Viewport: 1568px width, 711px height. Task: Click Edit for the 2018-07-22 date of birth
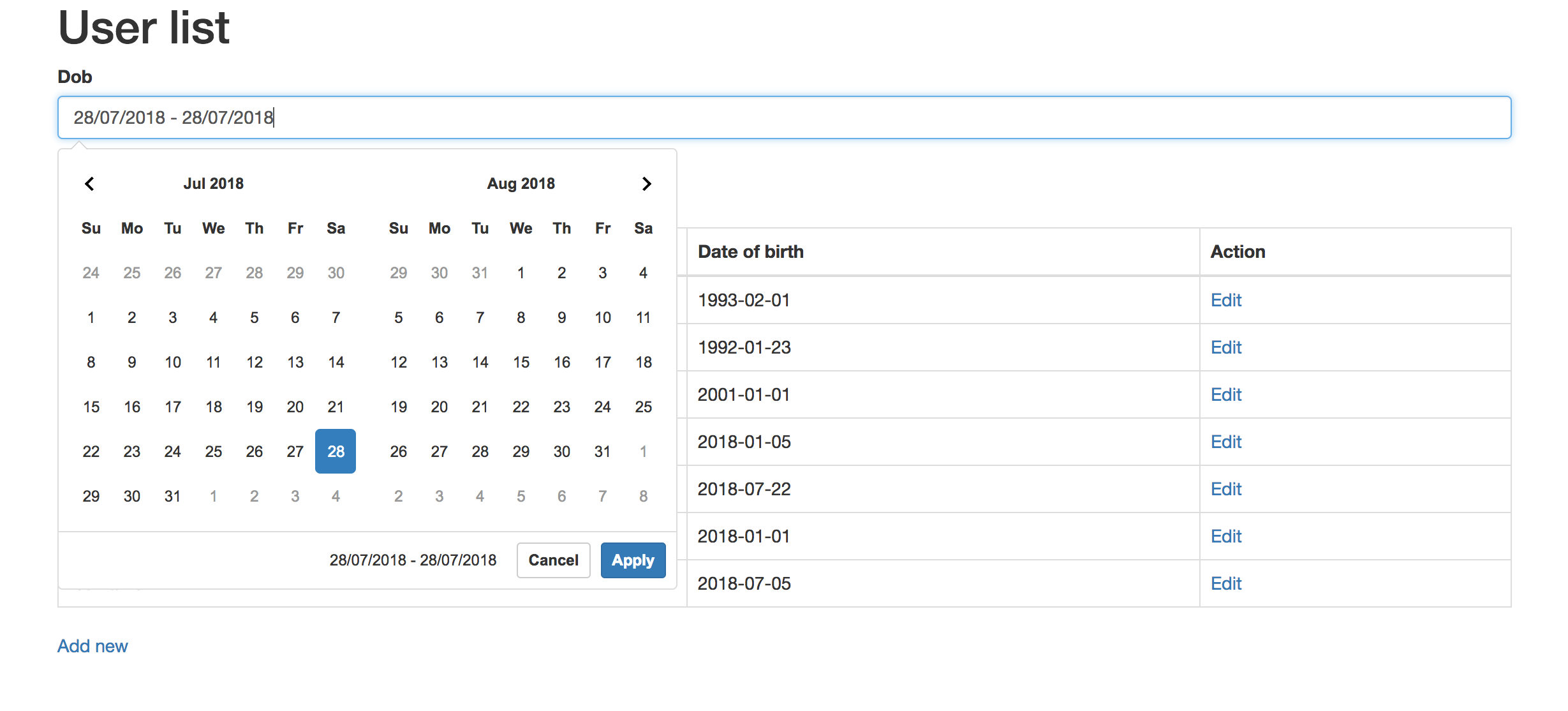(x=1223, y=488)
